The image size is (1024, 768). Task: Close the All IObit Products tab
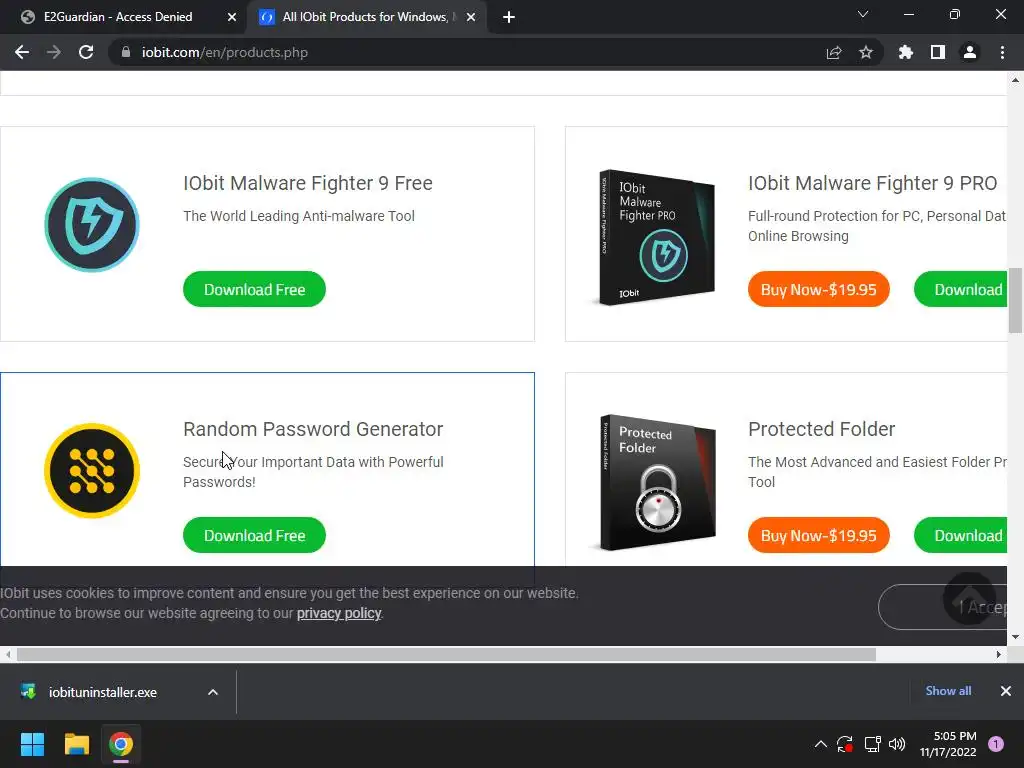pos(471,17)
